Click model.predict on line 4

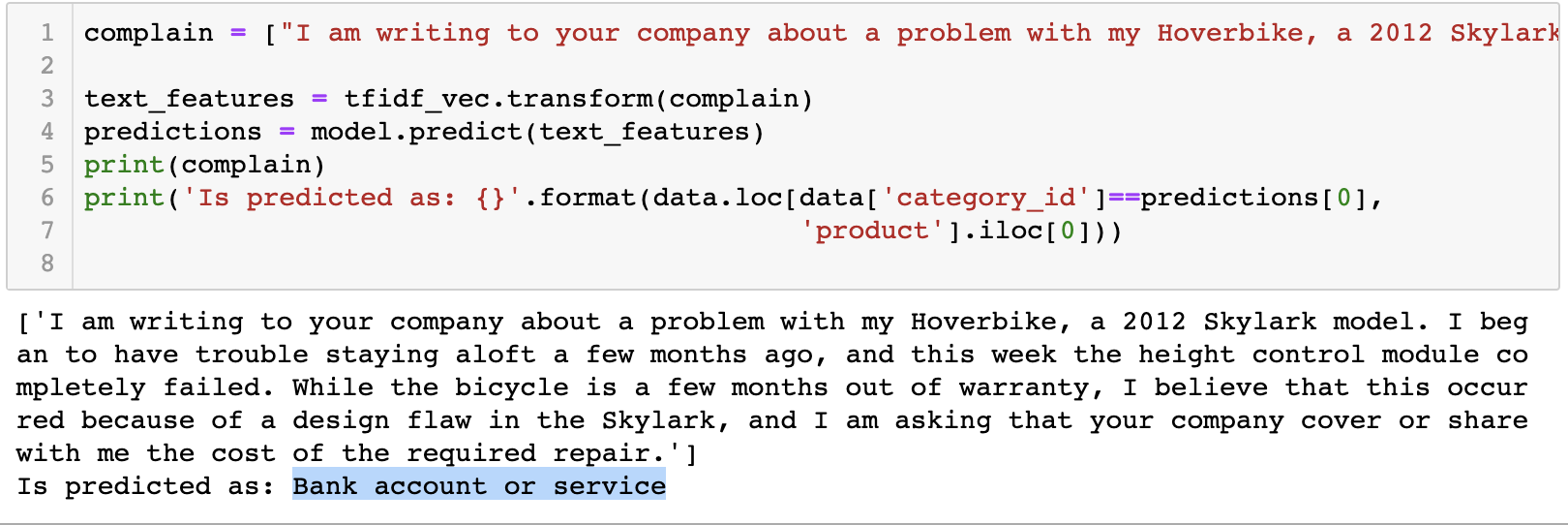[416, 132]
